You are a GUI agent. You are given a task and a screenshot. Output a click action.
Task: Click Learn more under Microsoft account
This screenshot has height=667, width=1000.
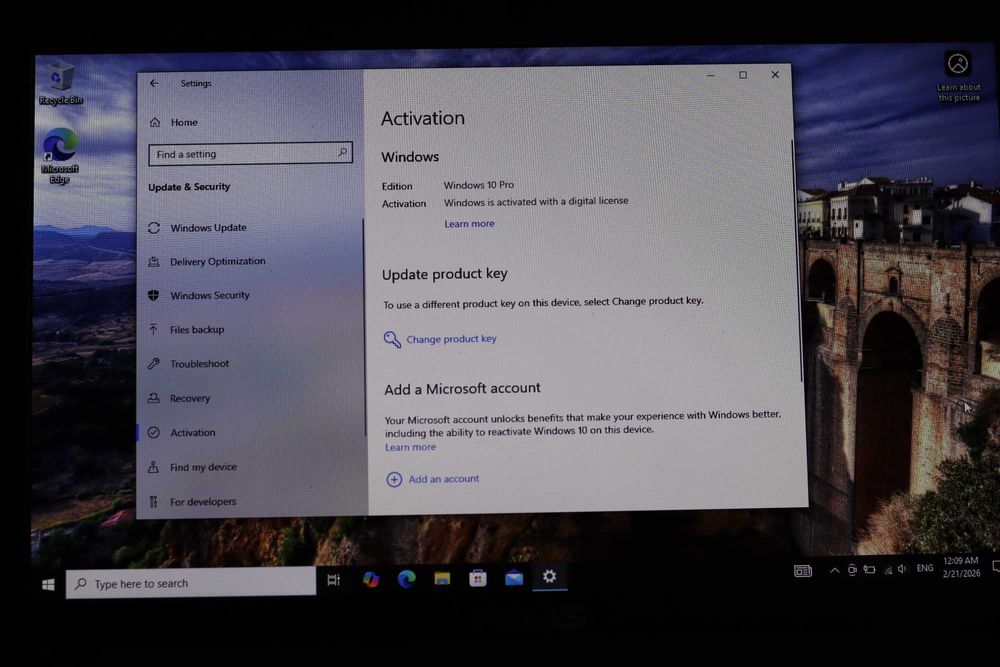(411, 447)
